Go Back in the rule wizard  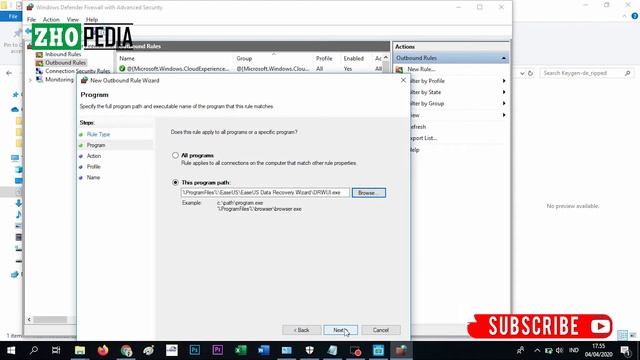tap(302, 330)
